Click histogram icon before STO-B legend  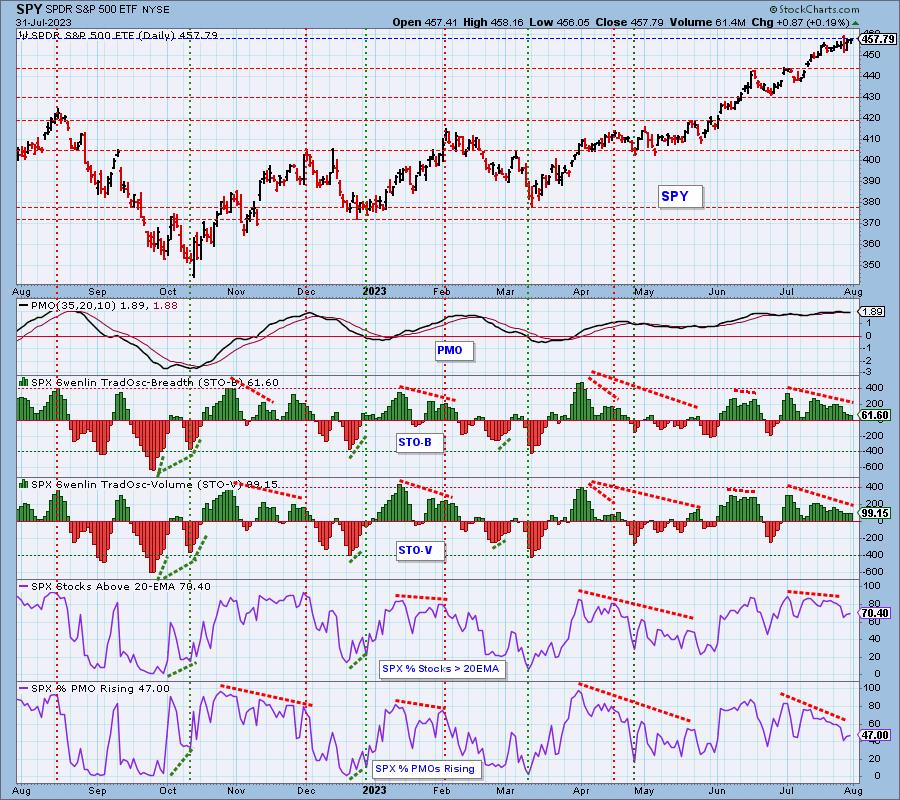(24, 382)
